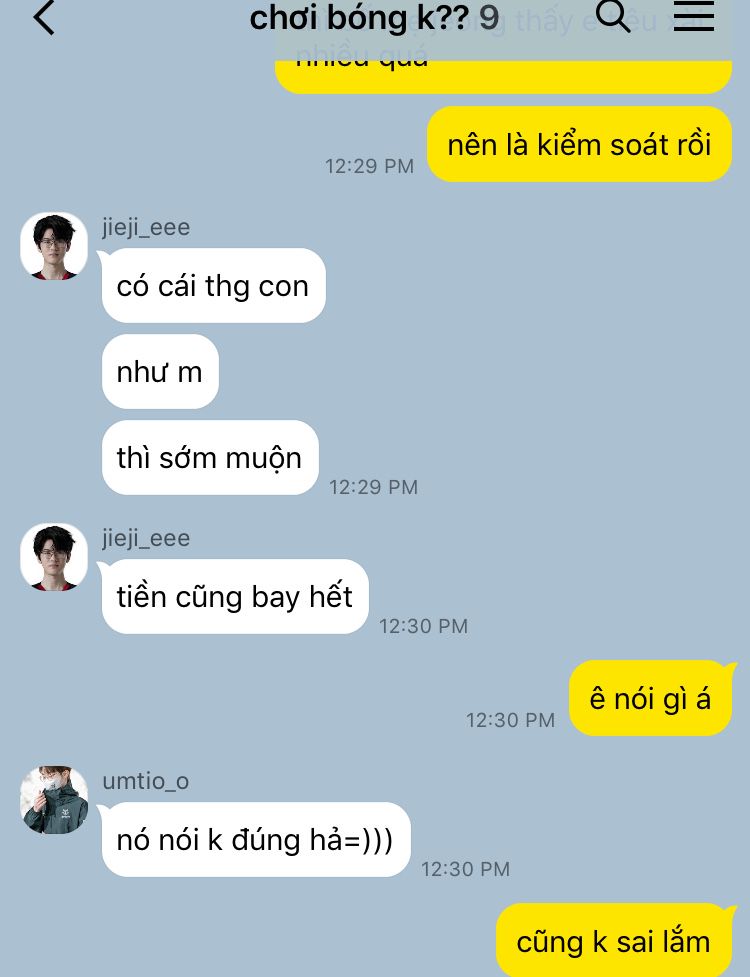Tap the first jieji_eee profile avatar
Image resolution: width=750 pixels, height=977 pixels.
pos(54,245)
